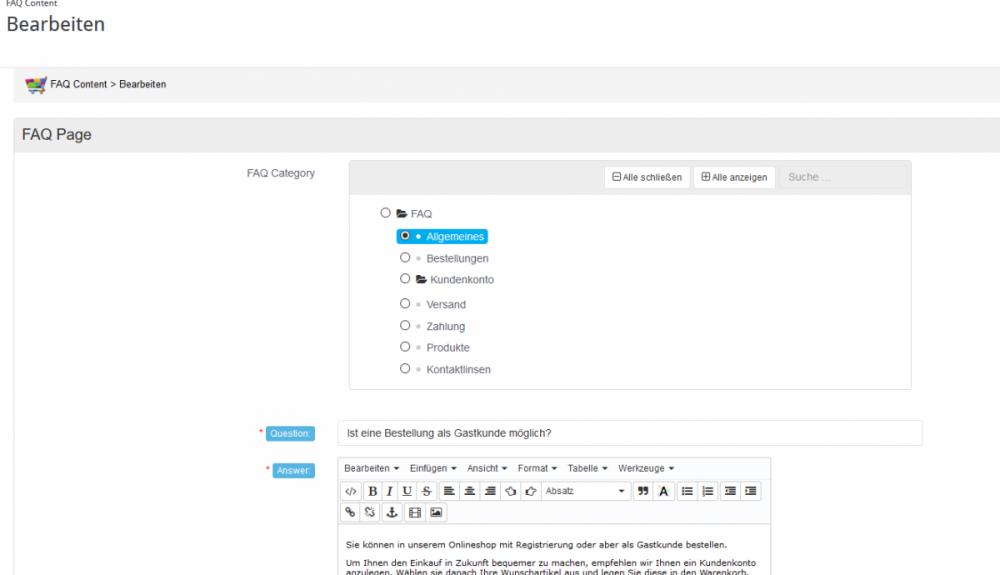Toggle bold formatting in the answer editor

(372, 491)
